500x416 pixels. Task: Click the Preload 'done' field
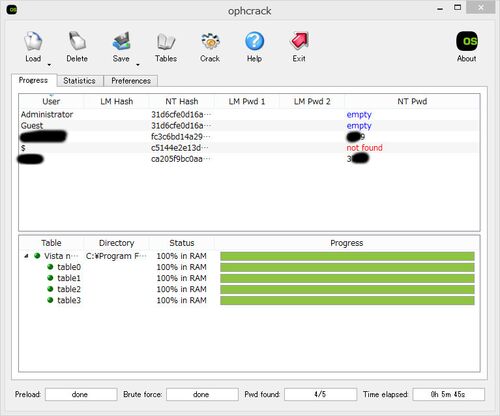point(81,394)
